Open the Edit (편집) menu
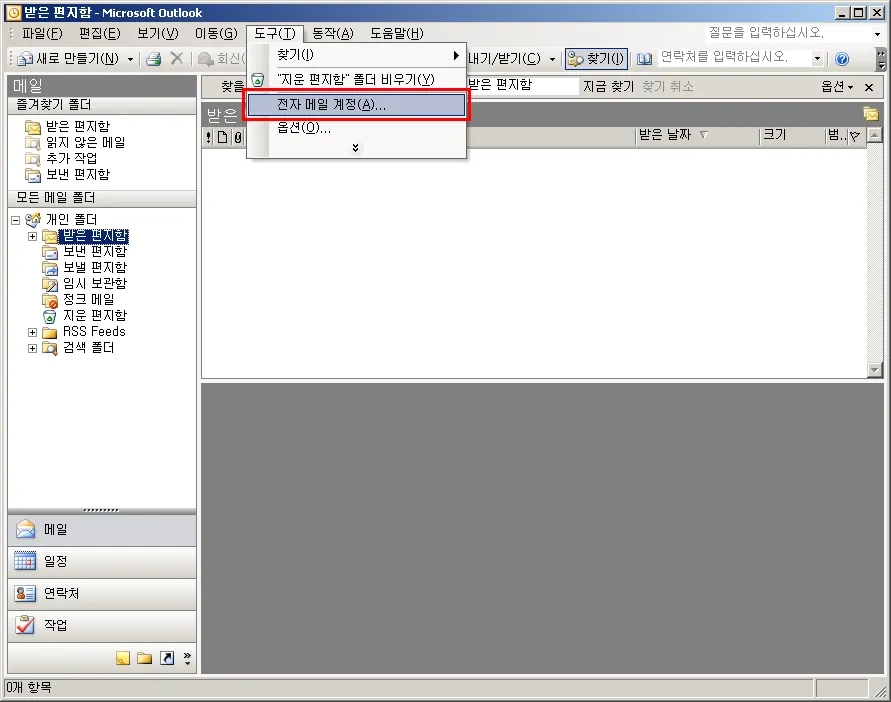891x702 pixels. click(99, 34)
